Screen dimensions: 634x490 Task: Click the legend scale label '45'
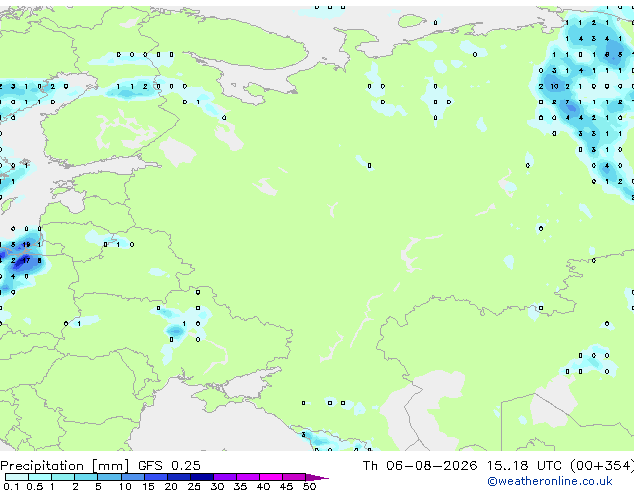(287, 486)
